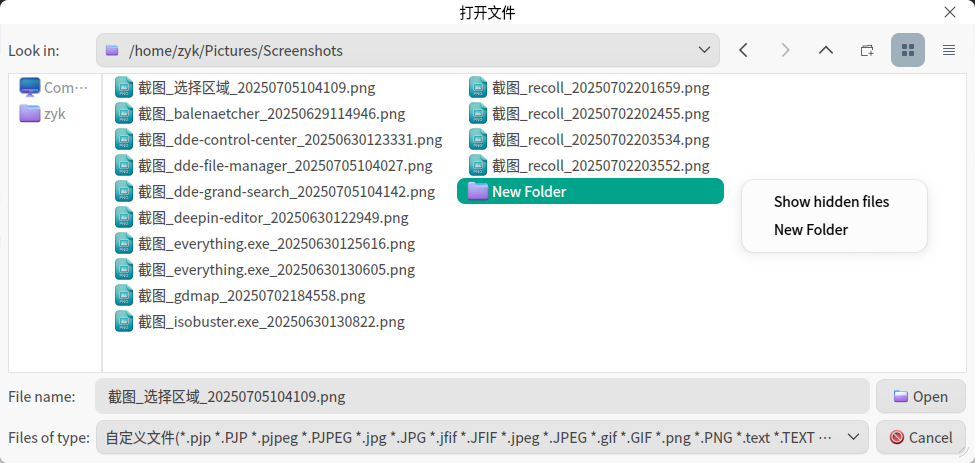Select 截图_recoll_20250702203552.png file icon
Image resolution: width=975 pixels, height=463 pixels.
click(x=479, y=166)
